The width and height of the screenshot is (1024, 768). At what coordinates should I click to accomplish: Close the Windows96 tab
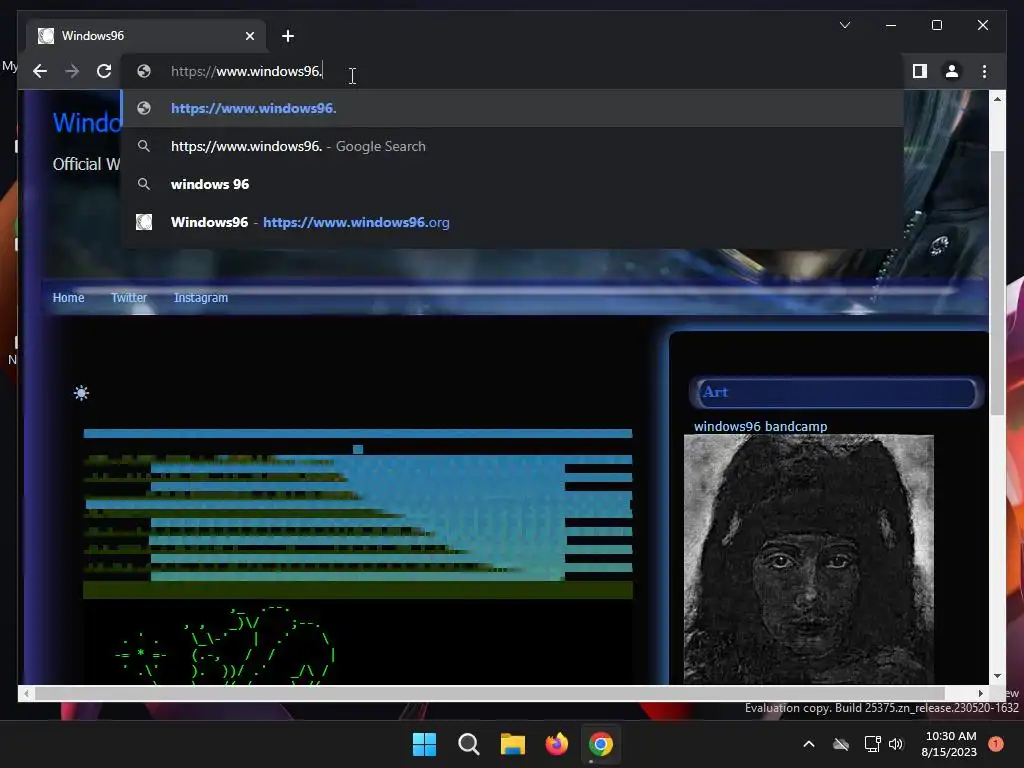tap(249, 36)
